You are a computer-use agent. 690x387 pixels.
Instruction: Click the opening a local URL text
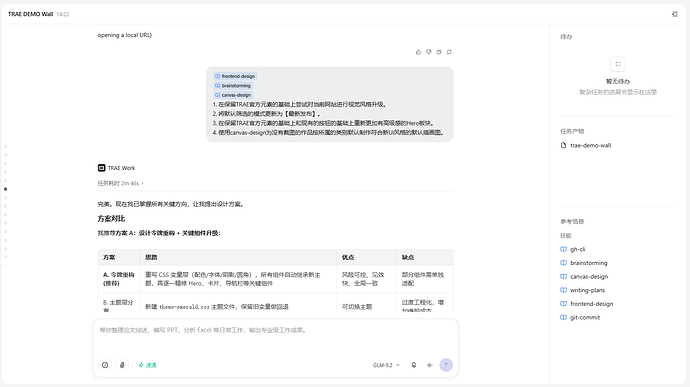(125, 35)
